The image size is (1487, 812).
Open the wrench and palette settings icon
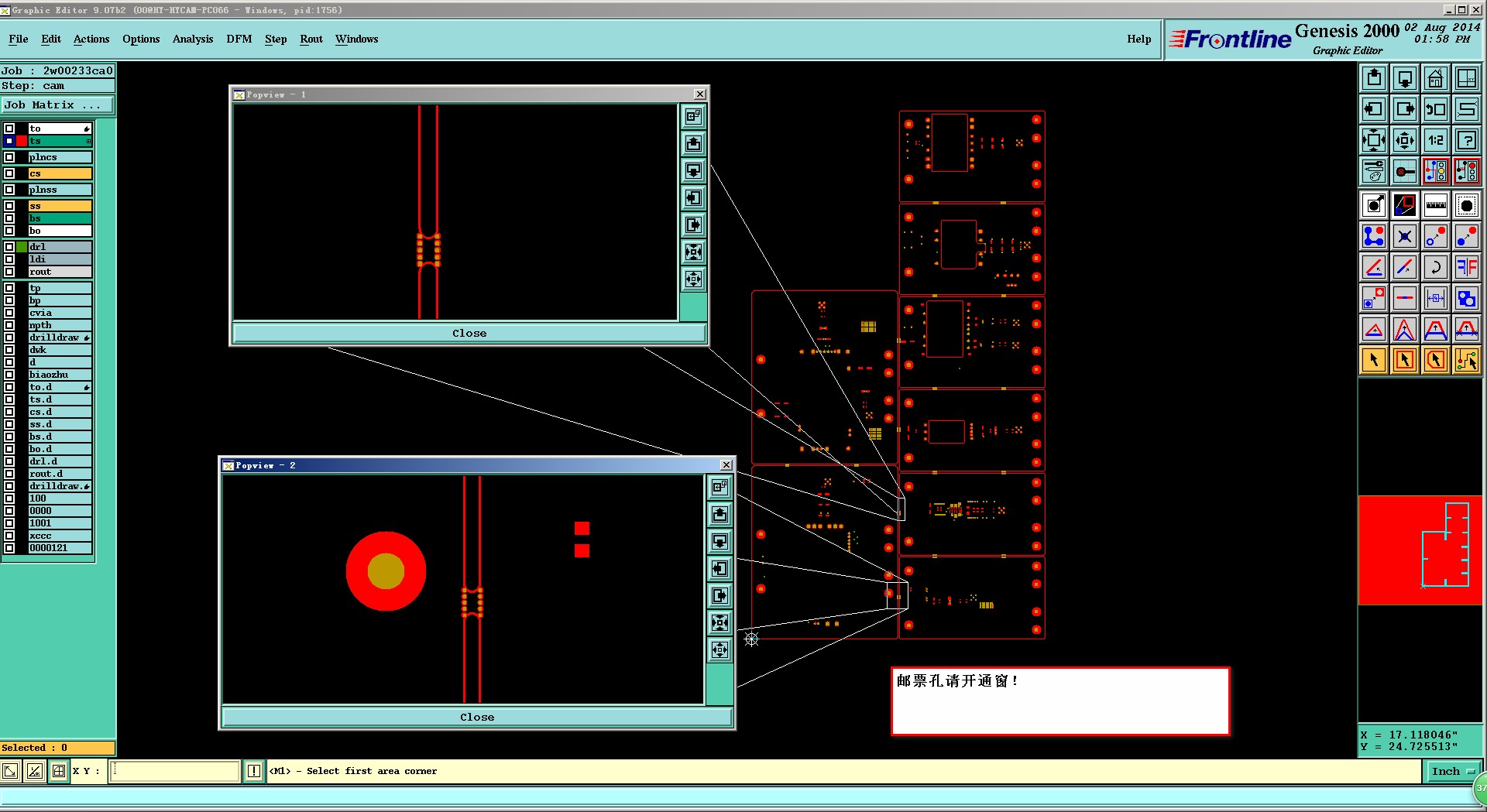click(1374, 171)
